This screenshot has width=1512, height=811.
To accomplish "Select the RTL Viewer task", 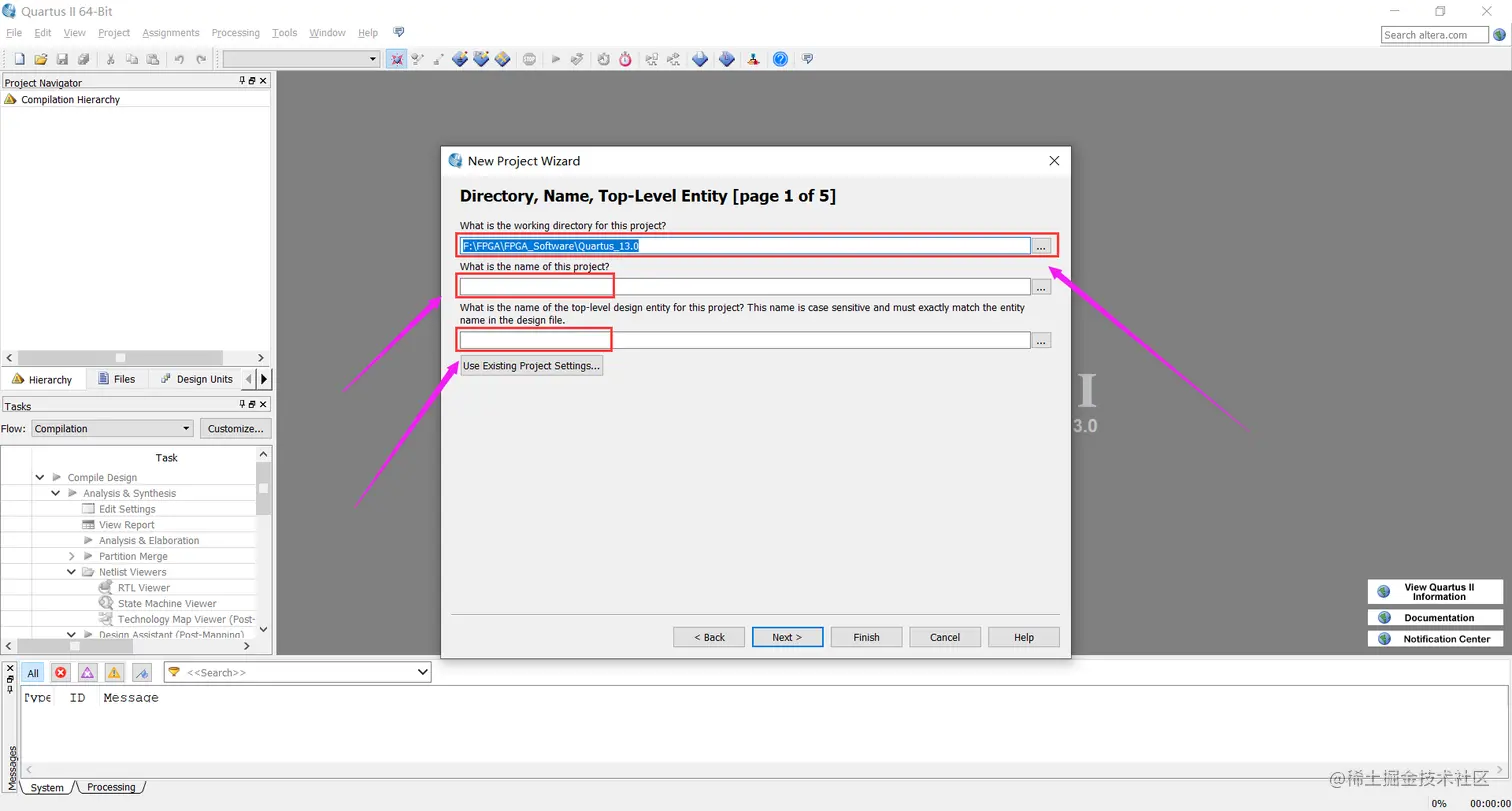I will click(x=144, y=588).
